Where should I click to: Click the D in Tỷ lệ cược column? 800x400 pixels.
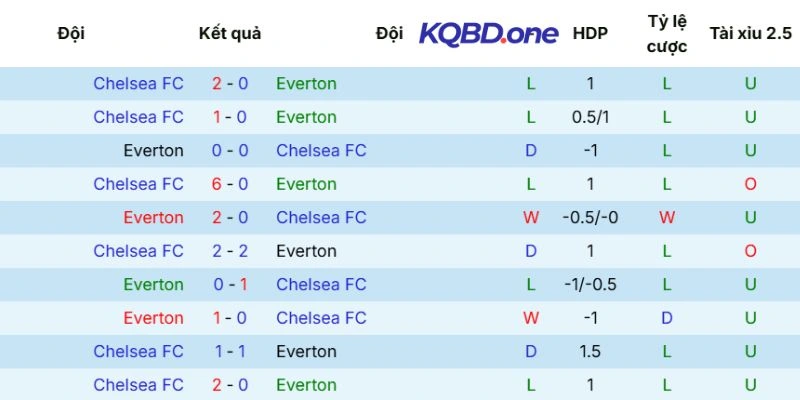[x=667, y=318]
